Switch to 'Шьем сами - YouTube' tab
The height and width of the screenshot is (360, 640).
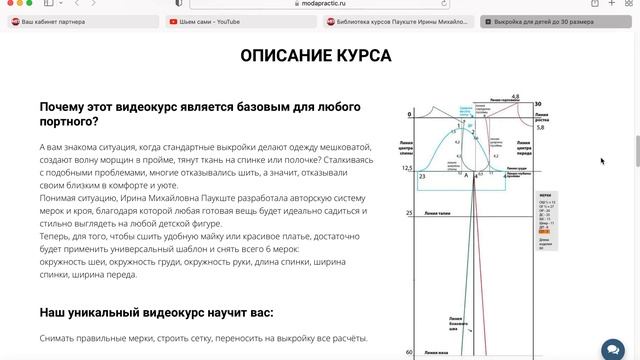pos(241,22)
